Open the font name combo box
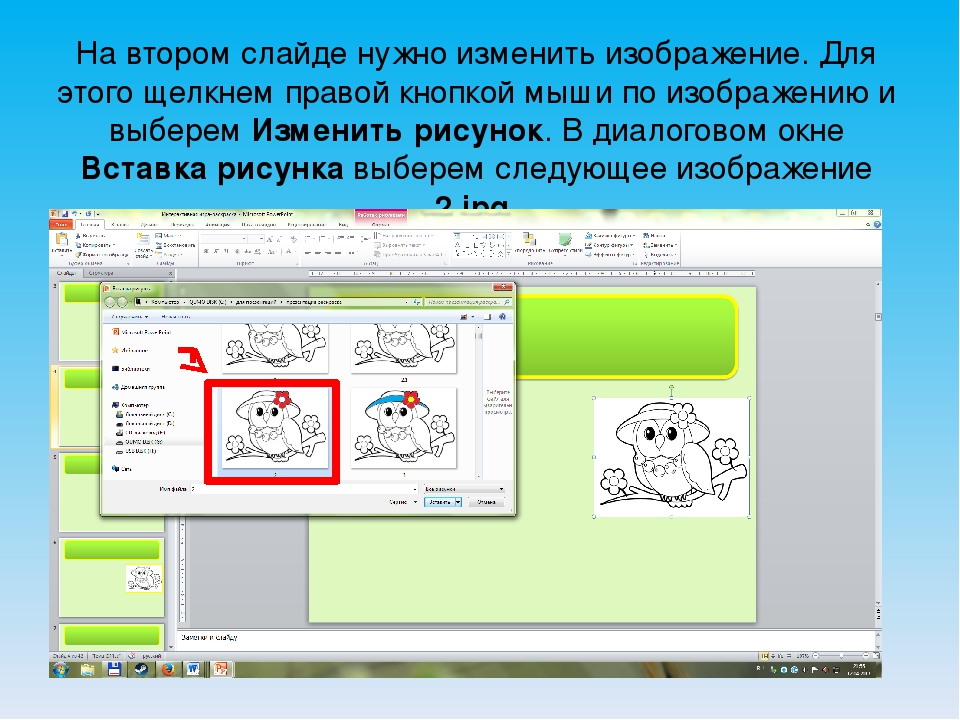This screenshot has width=960, height=720. pos(223,239)
